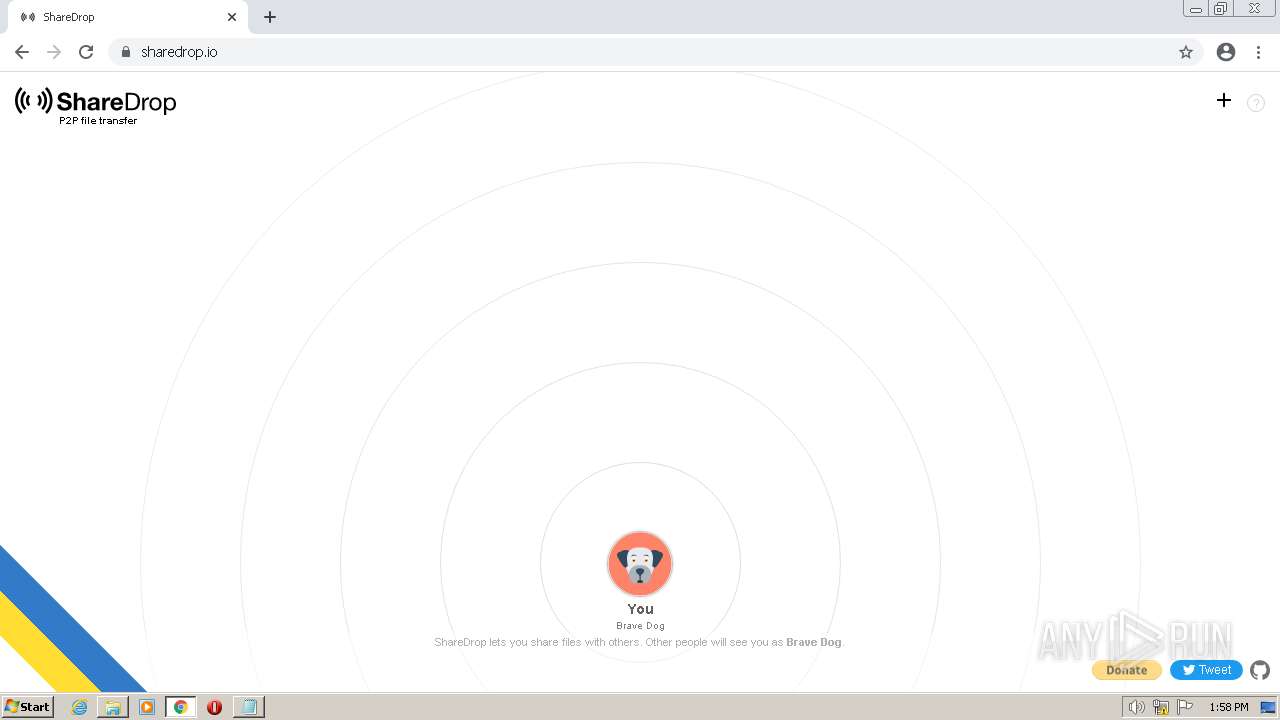The width and height of the screenshot is (1280, 720).
Task: Click the show desktop icon
Action: point(1268,707)
